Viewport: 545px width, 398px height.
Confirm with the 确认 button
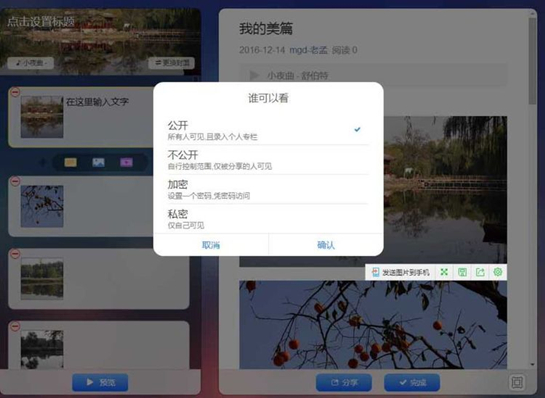(x=326, y=245)
